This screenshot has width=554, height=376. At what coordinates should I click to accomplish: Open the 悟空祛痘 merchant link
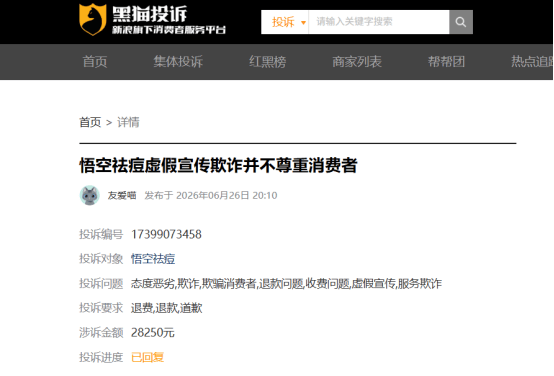point(153,259)
